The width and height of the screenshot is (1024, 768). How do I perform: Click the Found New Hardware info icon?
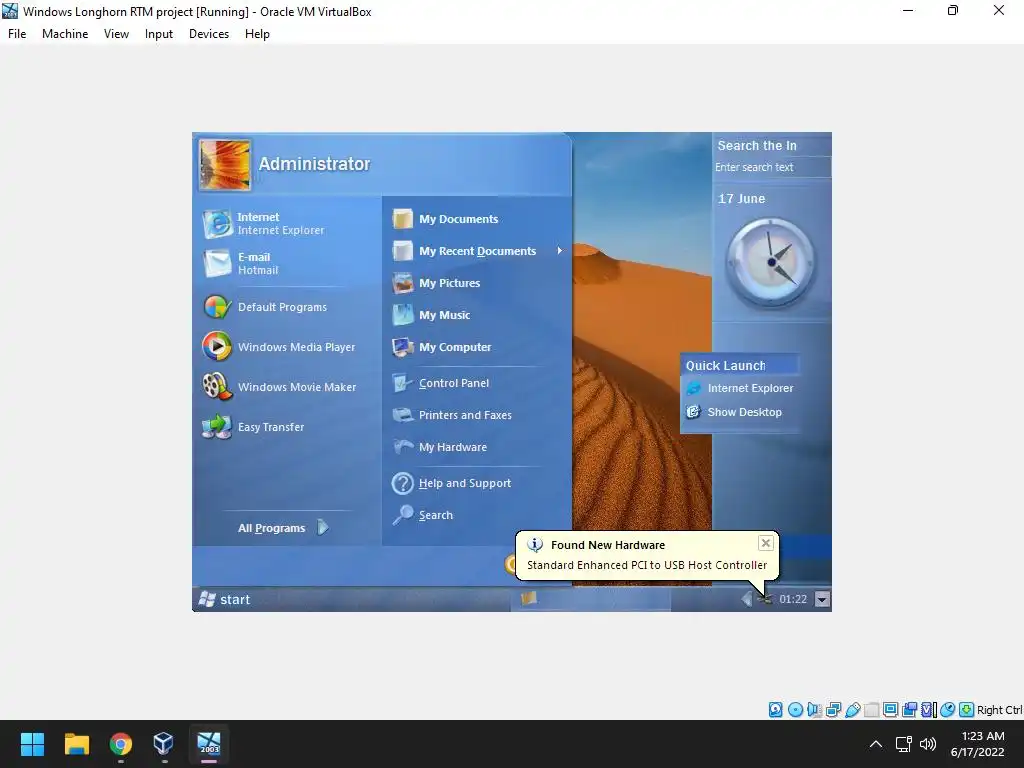click(535, 545)
